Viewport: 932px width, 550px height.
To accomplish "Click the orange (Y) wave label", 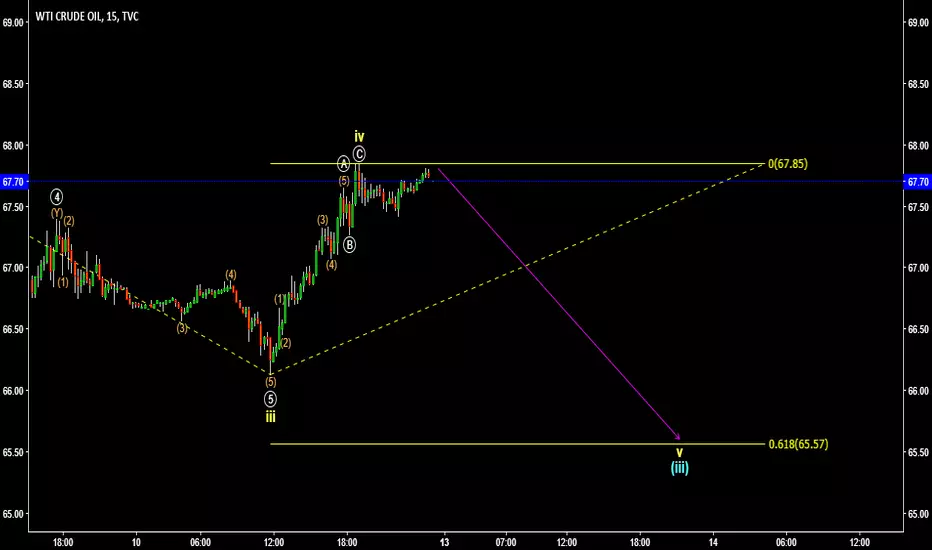I will pyautogui.click(x=56, y=213).
